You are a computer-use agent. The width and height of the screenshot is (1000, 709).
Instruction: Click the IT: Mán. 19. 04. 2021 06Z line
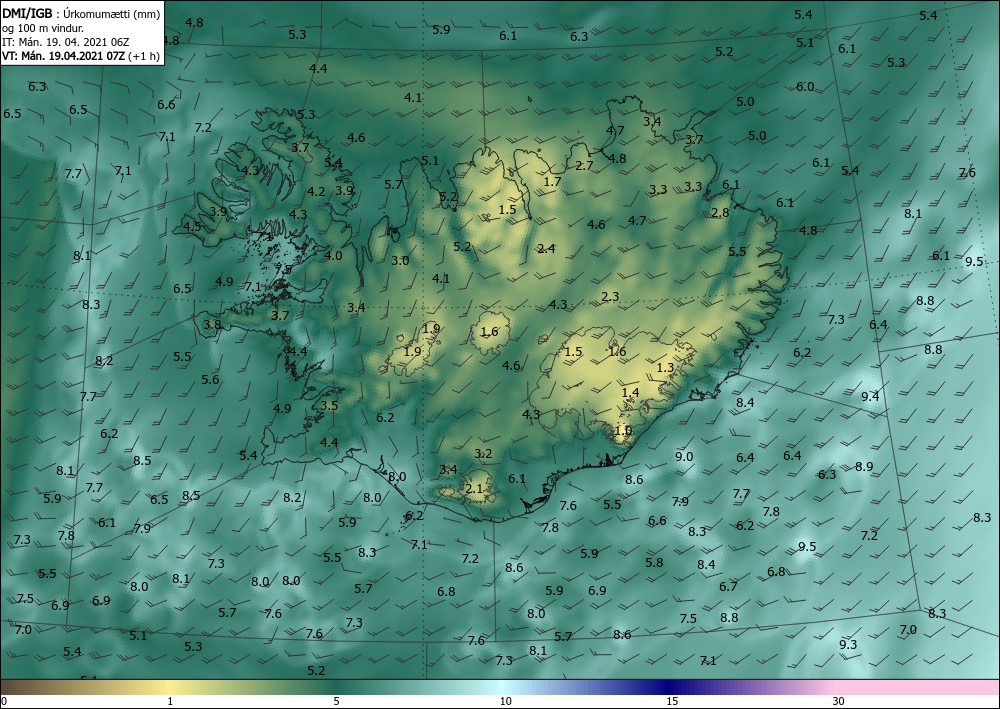(x=66, y=42)
